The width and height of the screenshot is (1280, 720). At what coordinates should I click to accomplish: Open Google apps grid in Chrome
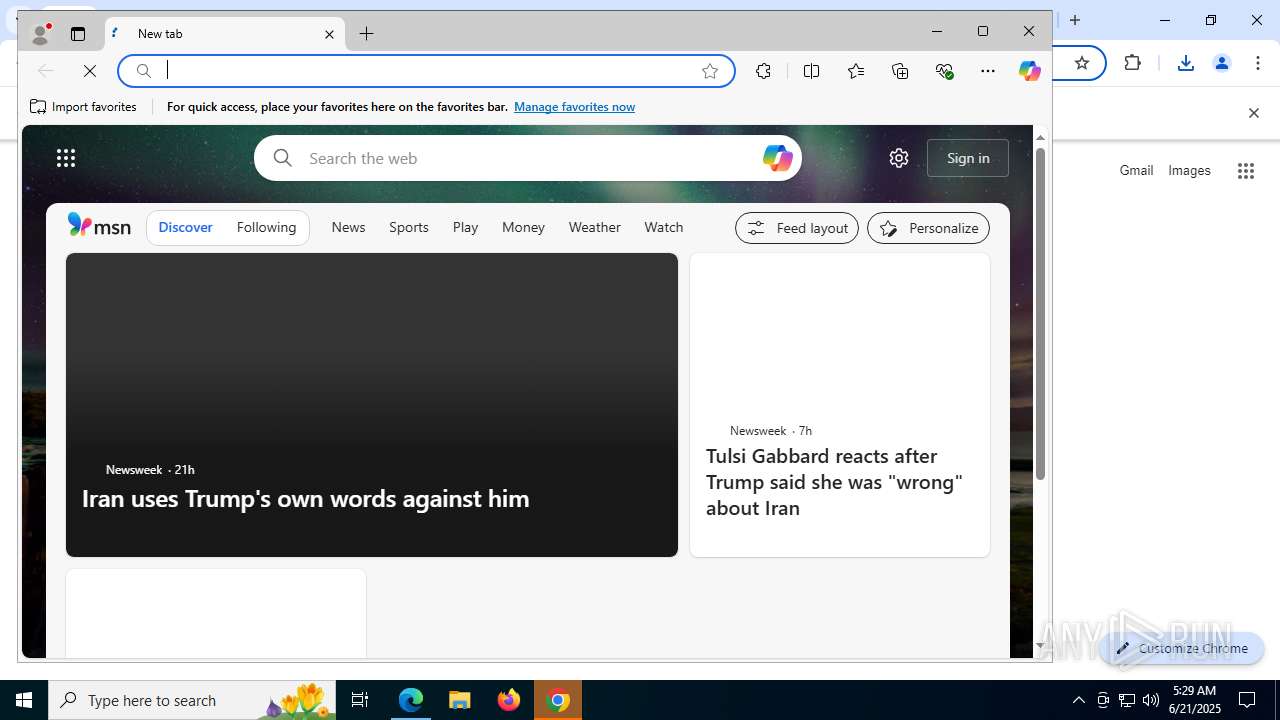tap(1246, 171)
